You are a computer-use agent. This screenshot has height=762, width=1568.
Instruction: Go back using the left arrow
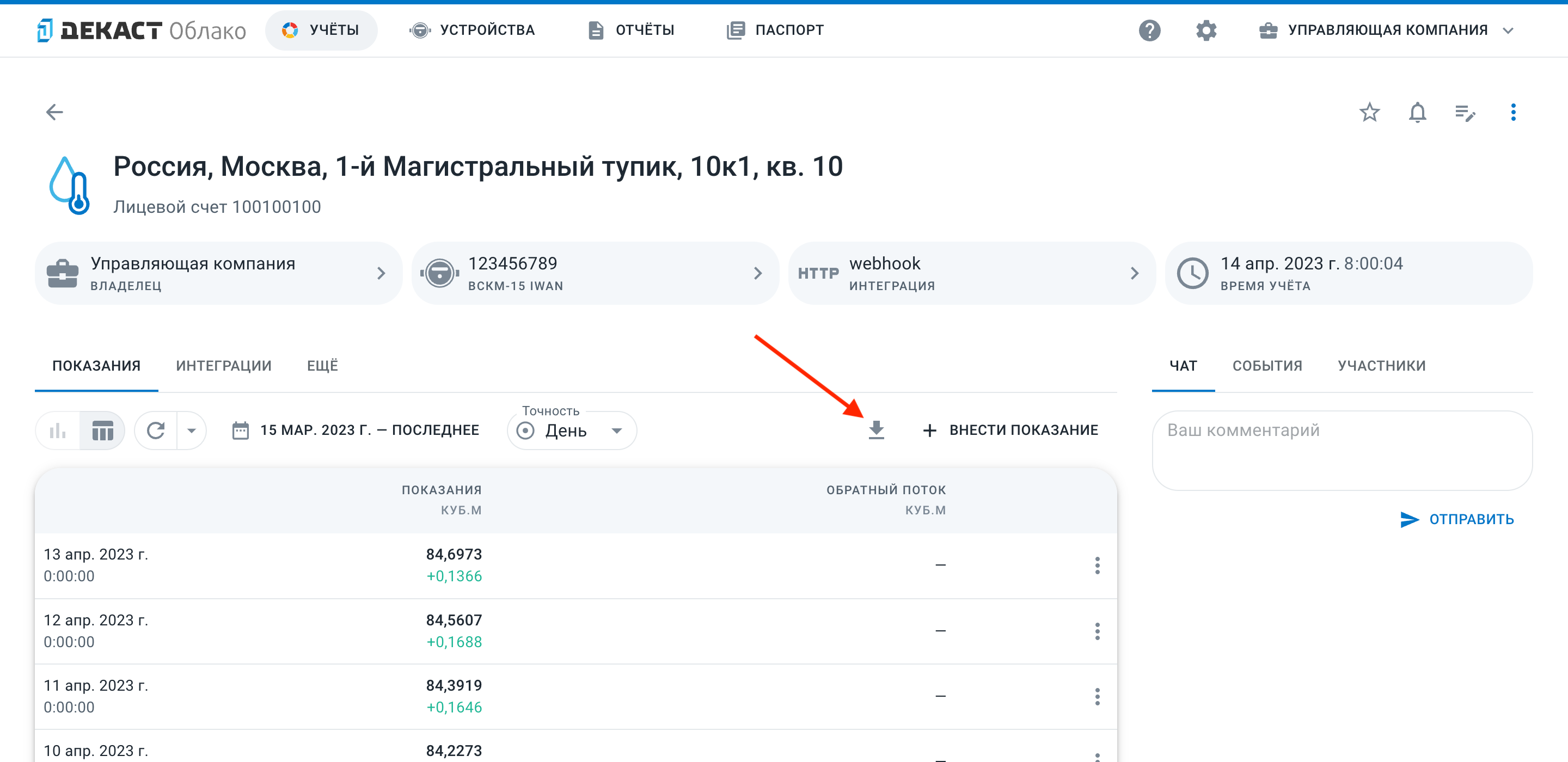(55, 112)
